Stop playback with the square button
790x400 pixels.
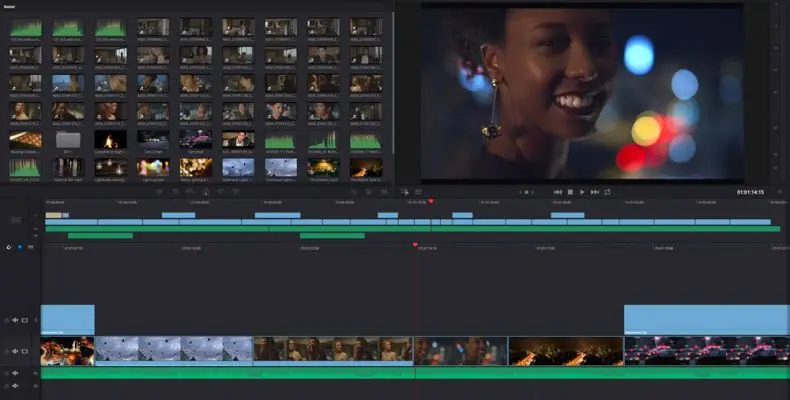click(x=570, y=192)
